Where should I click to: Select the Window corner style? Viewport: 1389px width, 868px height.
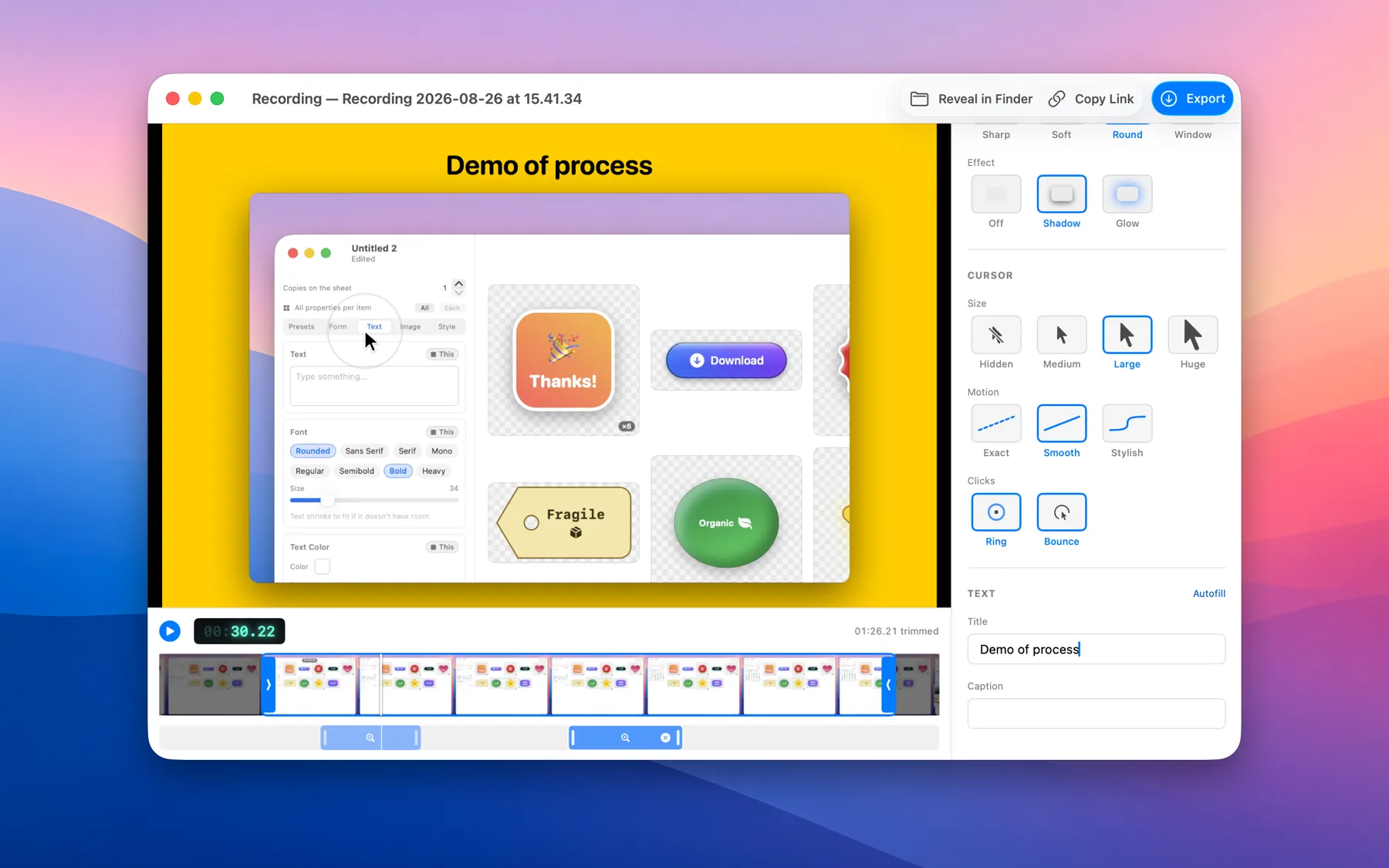[1193, 134]
